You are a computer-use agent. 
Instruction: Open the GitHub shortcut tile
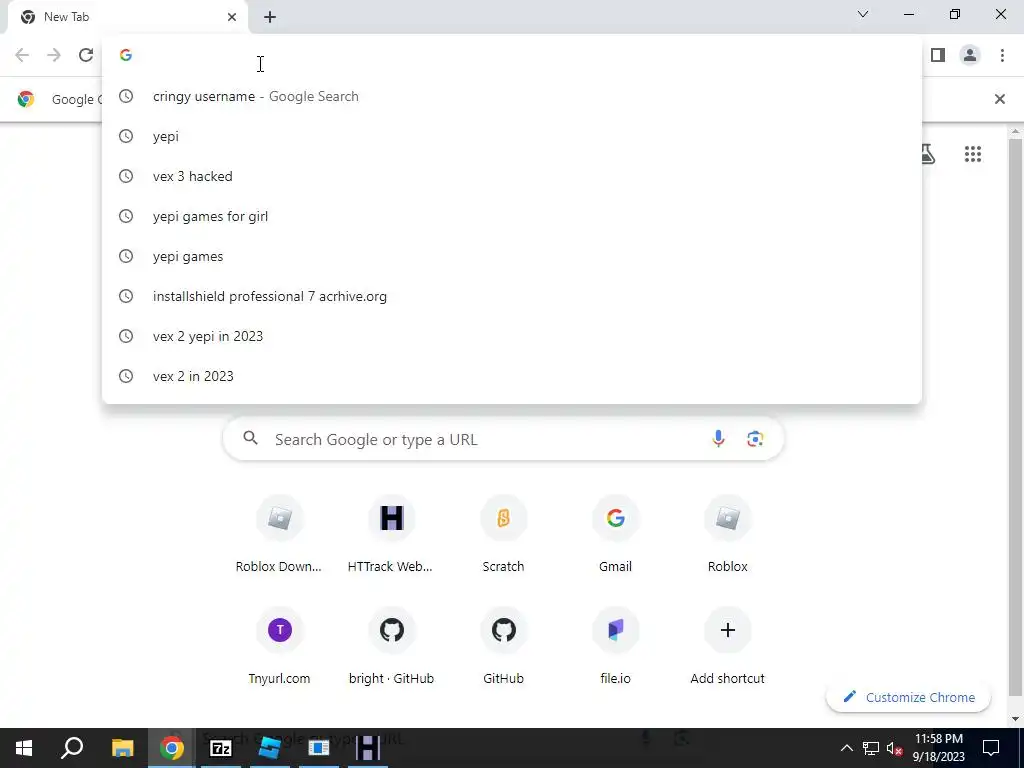(x=503, y=647)
